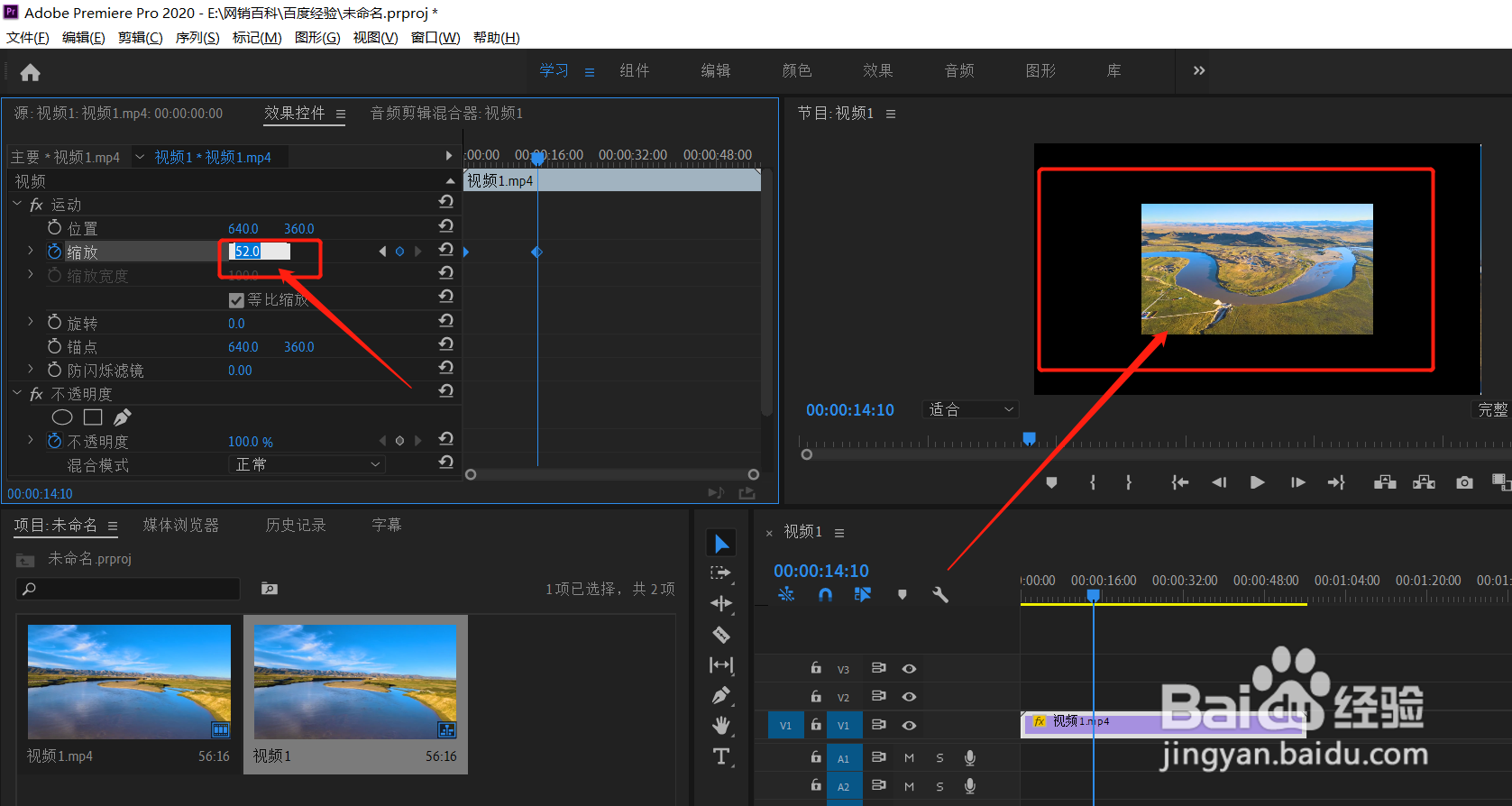Export frame with the camera icon
1512x806 pixels.
click(1464, 483)
